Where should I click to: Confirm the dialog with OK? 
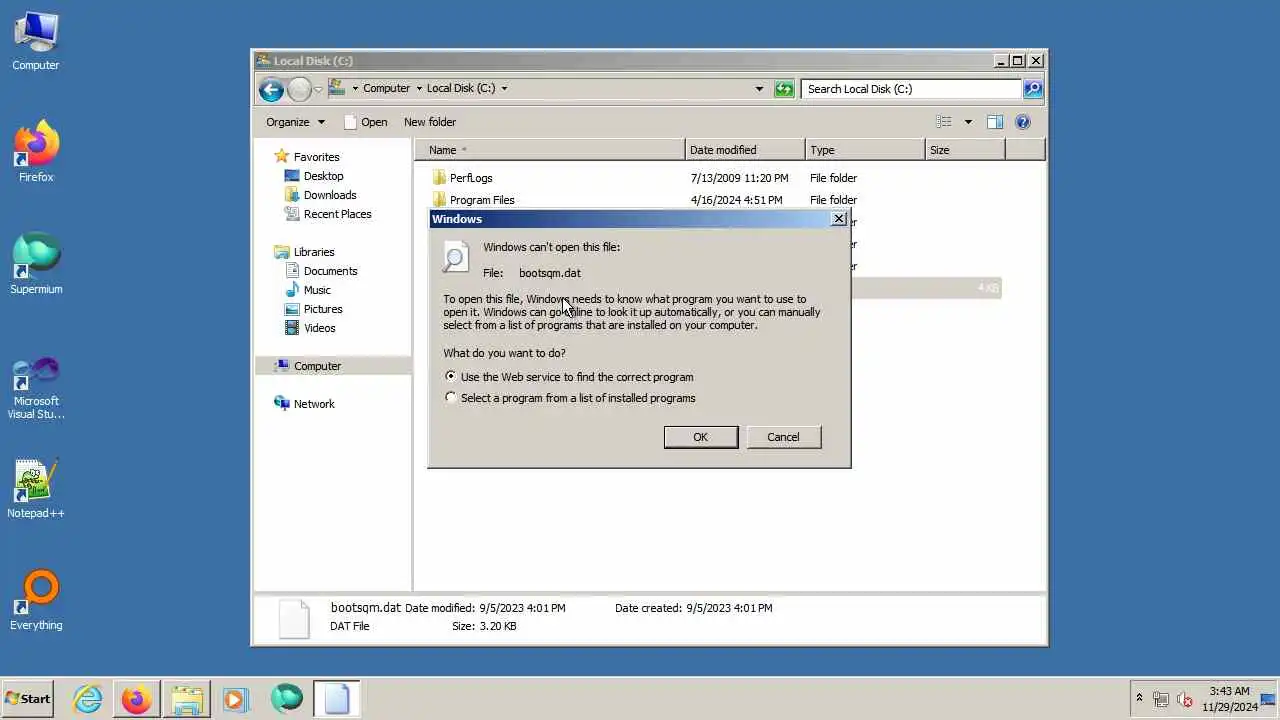click(x=700, y=437)
